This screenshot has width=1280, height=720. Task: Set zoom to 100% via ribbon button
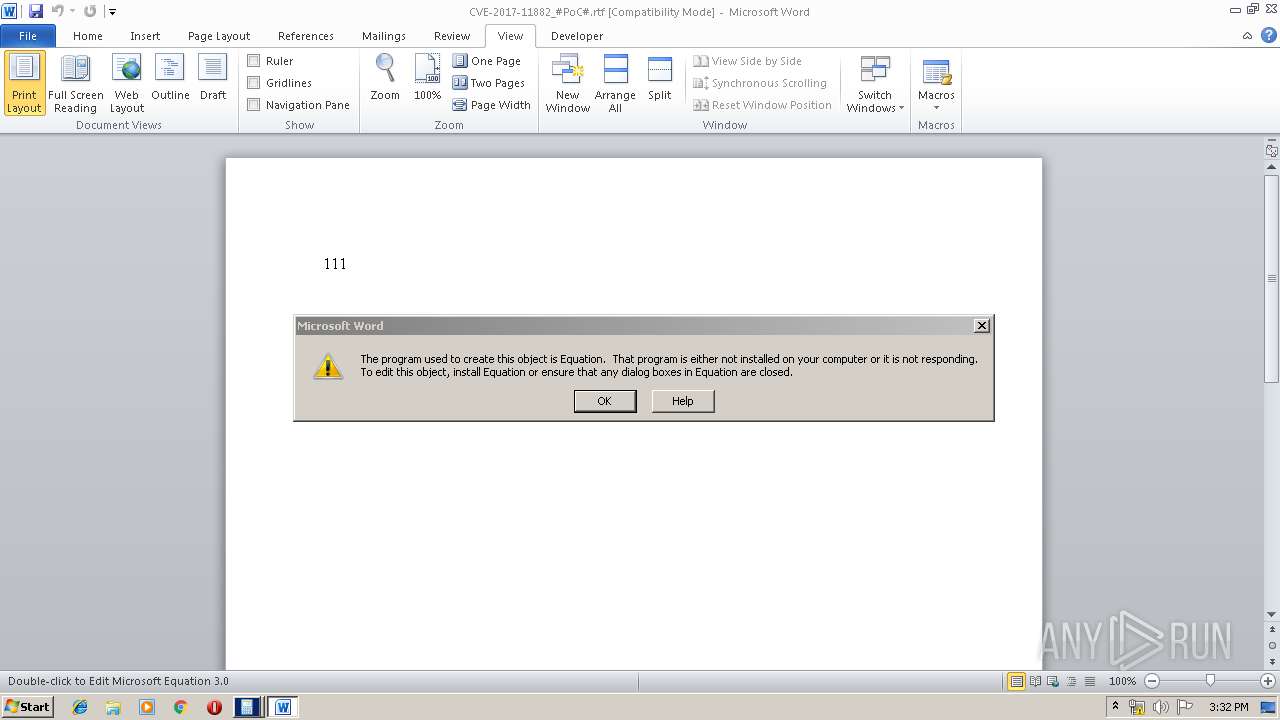[427, 78]
